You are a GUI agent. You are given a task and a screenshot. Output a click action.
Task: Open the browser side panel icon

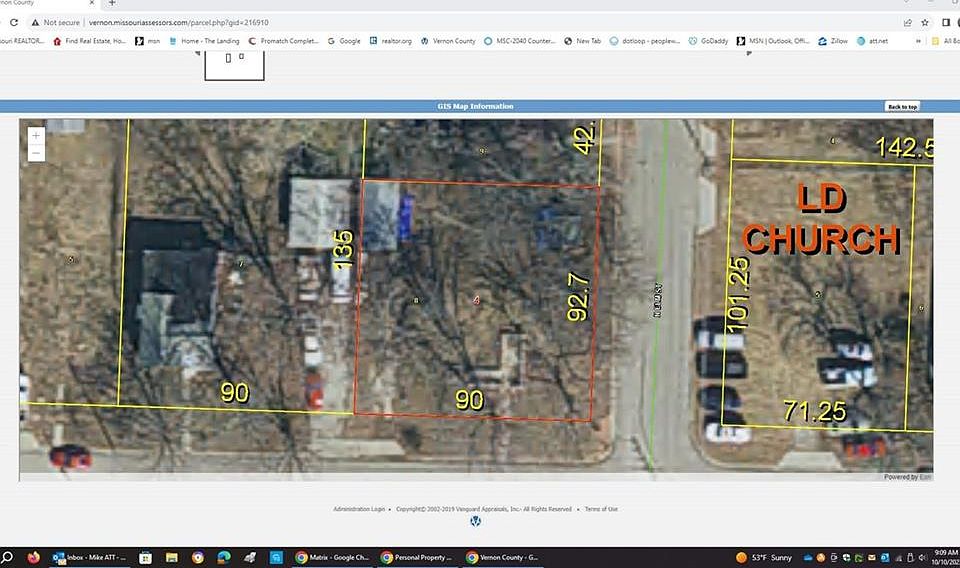coord(946,23)
